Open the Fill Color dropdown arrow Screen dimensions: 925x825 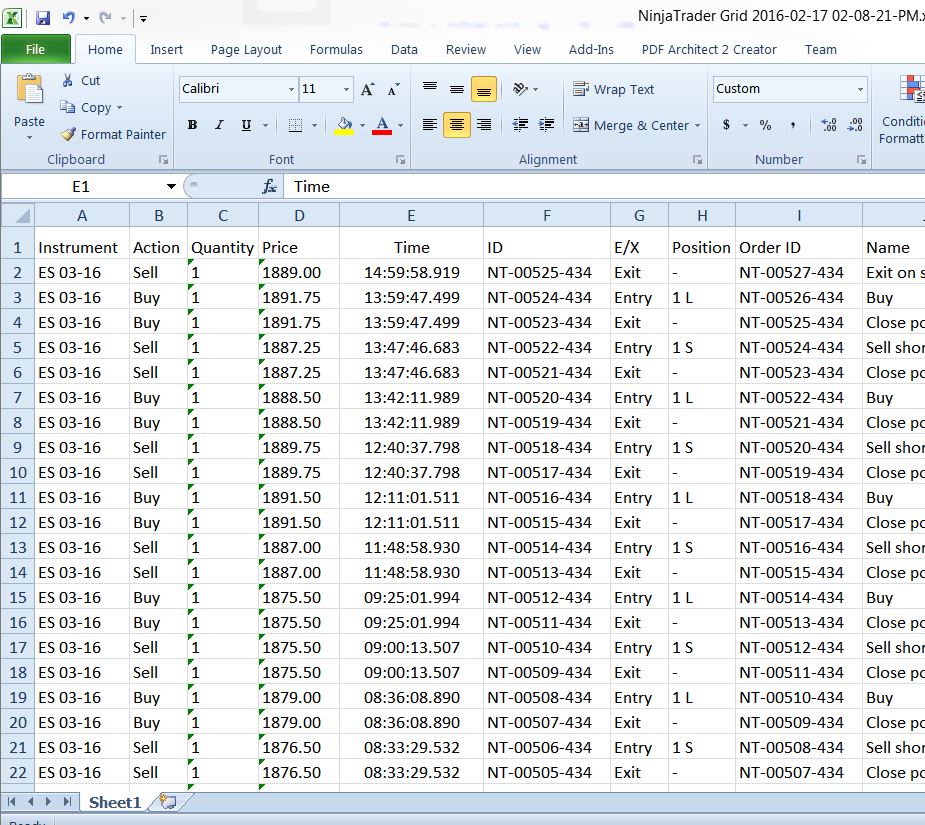(x=362, y=125)
